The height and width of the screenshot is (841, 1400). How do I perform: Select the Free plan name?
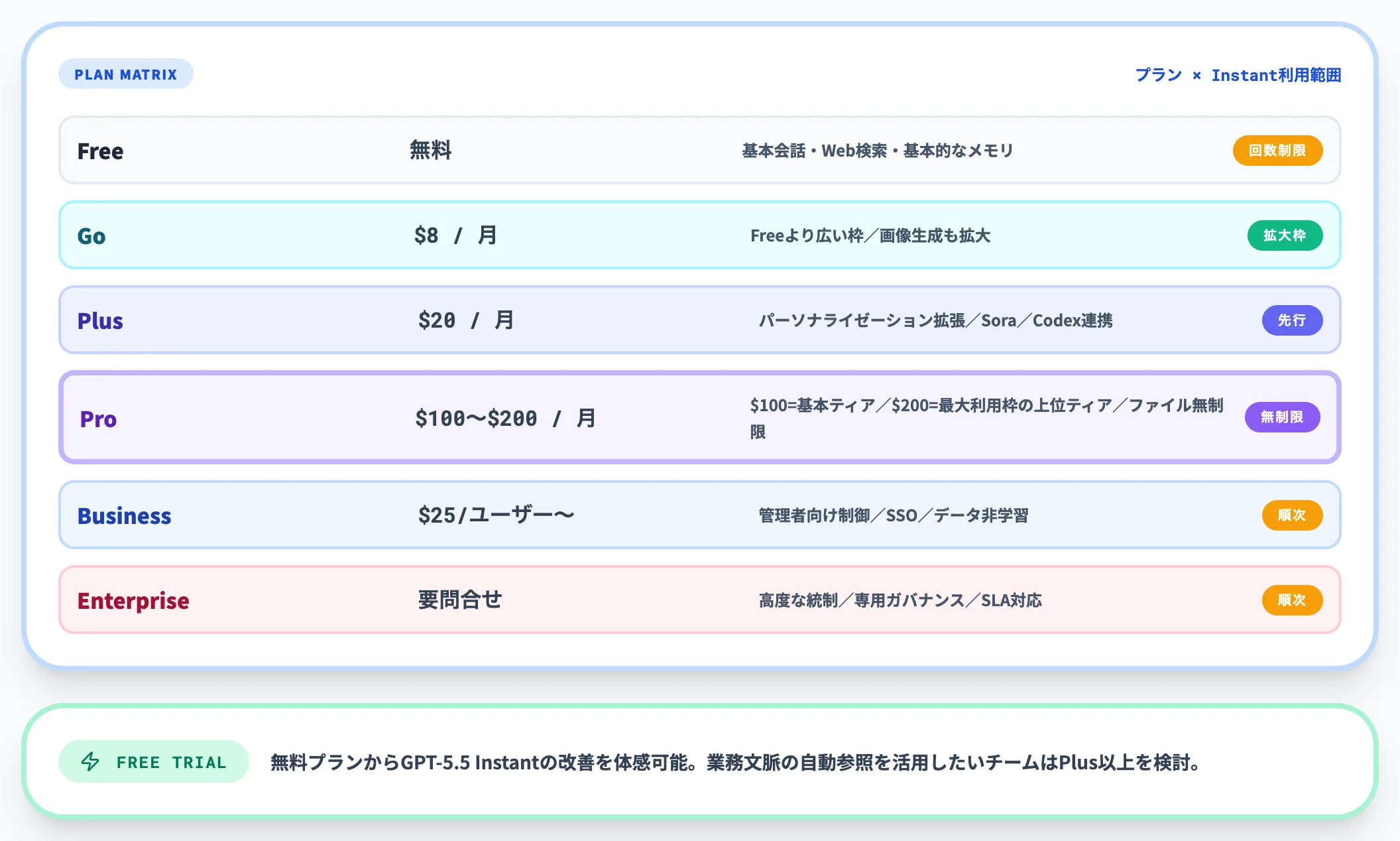100,151
